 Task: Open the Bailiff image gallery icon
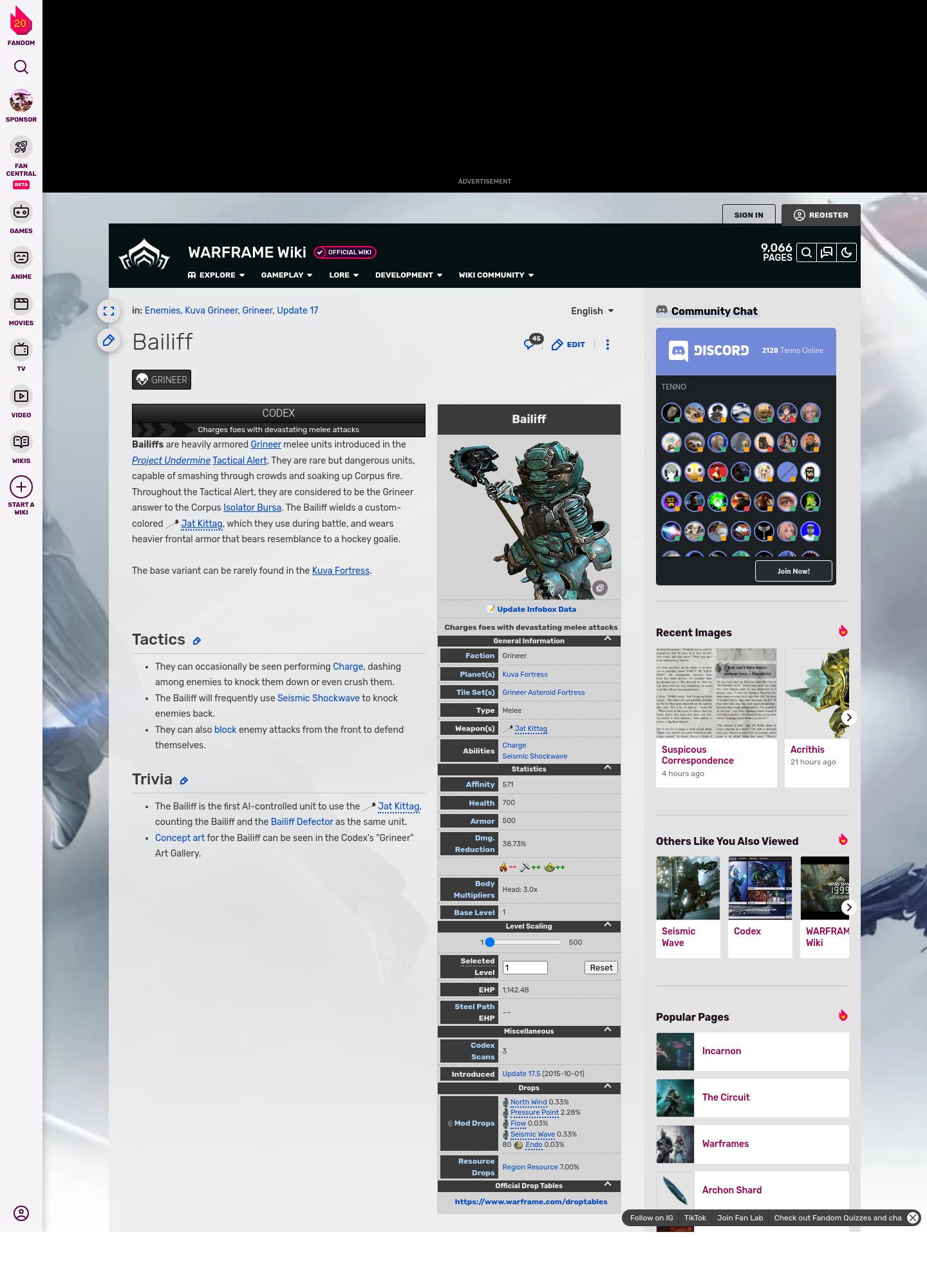point(599,588)
